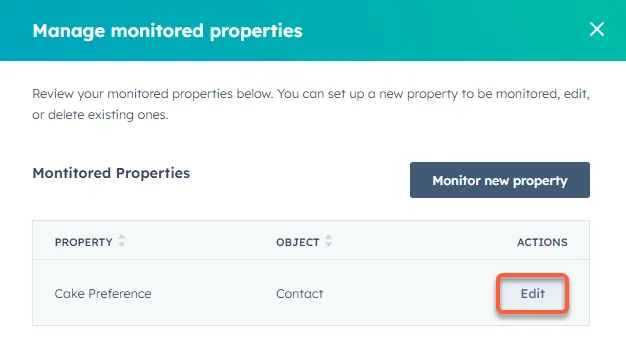Click blank header area between OBJECT and ACTIONS

pos(423,242)
